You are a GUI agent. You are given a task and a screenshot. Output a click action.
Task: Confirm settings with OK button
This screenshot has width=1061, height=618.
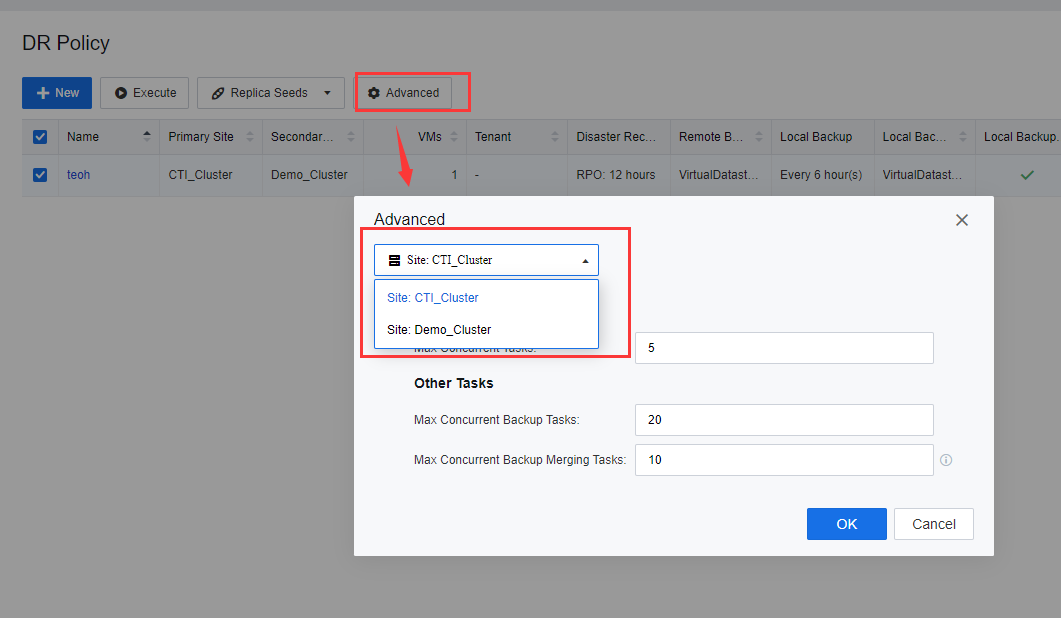pyautogui.click(x=846, y=524)
